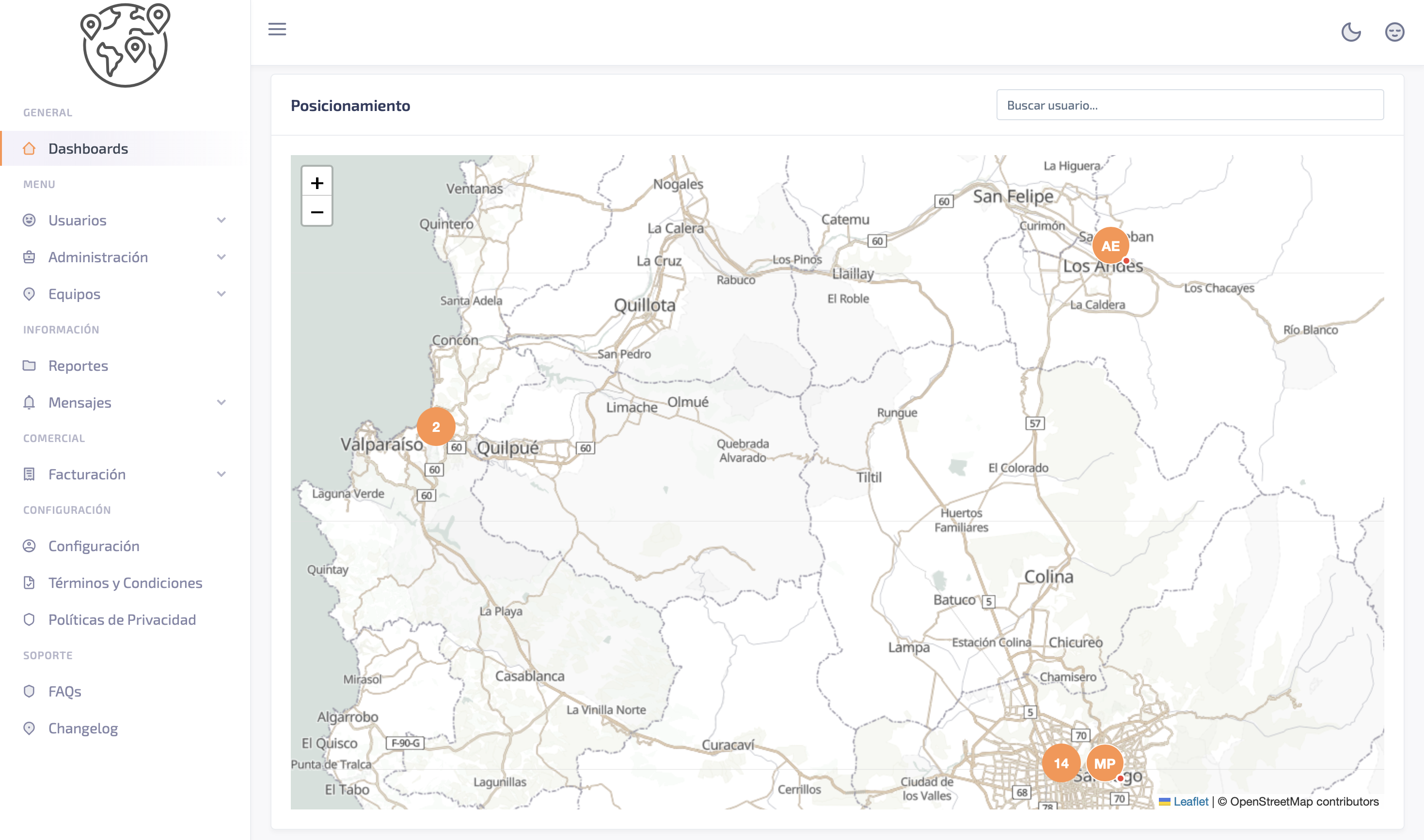Image resolution: width=1424 pixels, height=840 pixels.
Task: Zoom out on the map
Action: tap(317, 212)
